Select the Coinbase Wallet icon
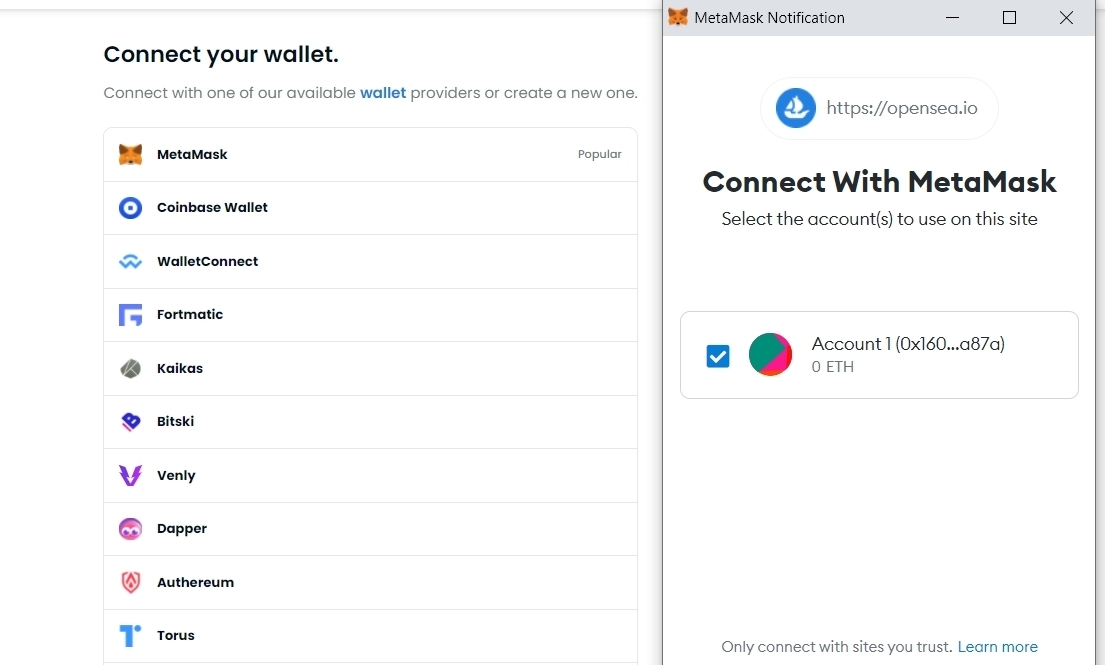 click(130, 208)
